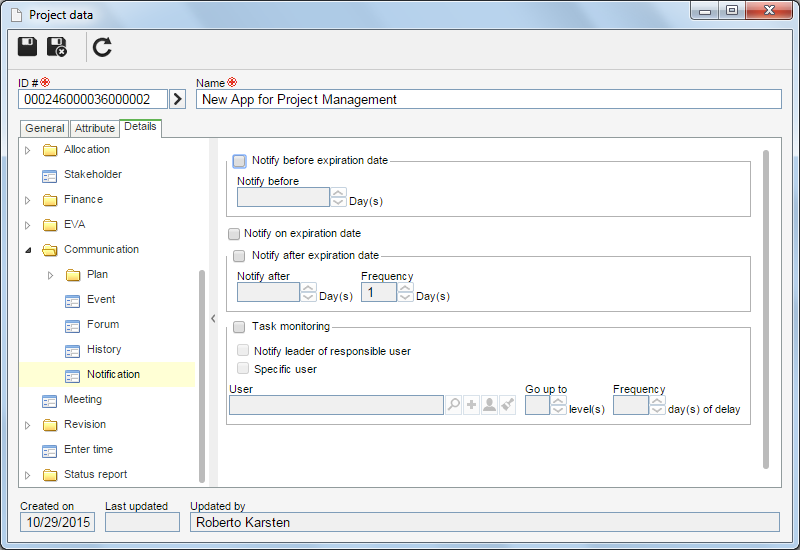This screenshot has height=550, width=800.
Task: Click the Event form icon
Action: coord(72,302)
